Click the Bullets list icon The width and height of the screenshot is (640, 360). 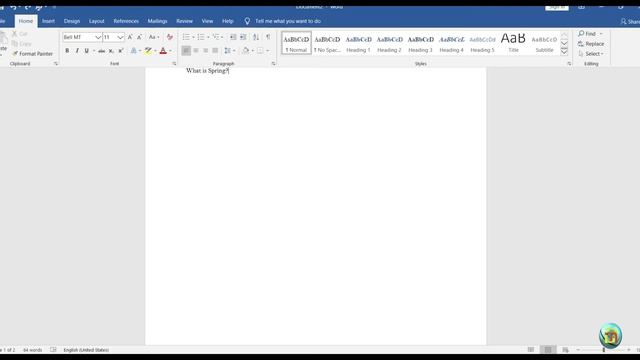pyautogui.click(x=186, y=37)
